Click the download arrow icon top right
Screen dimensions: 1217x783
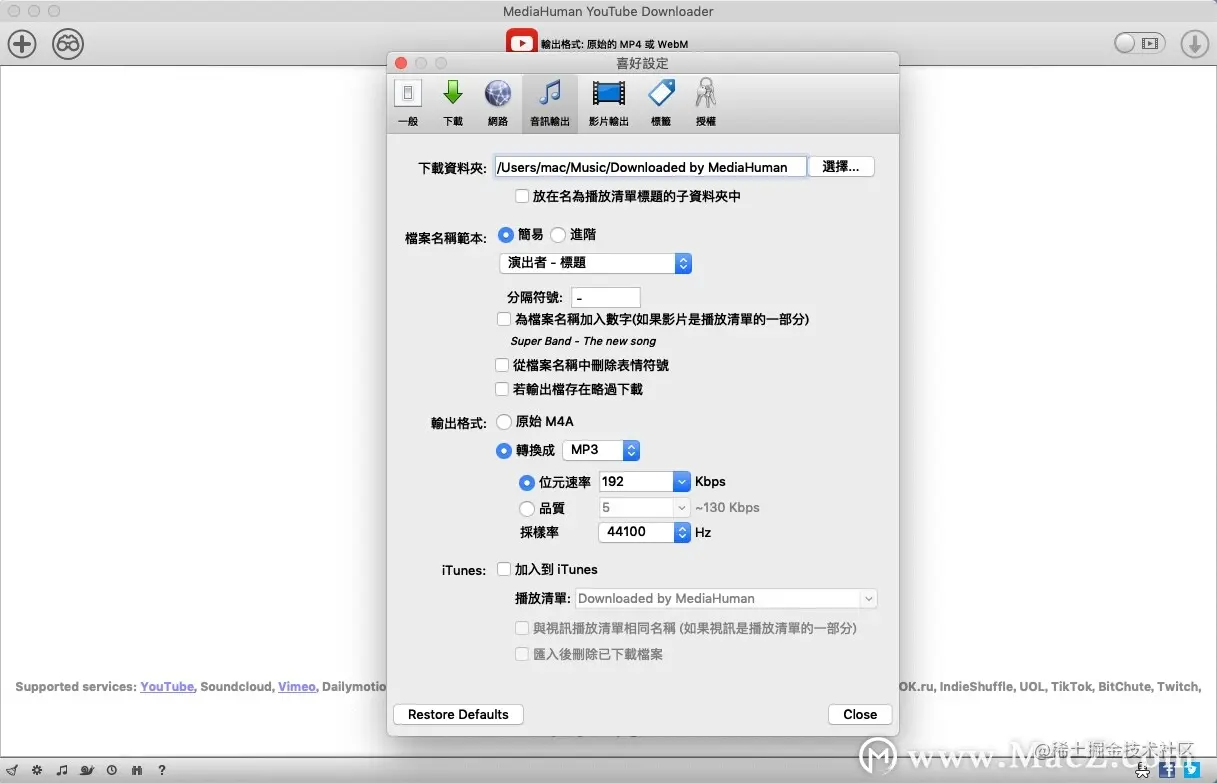pos(1196,43)
